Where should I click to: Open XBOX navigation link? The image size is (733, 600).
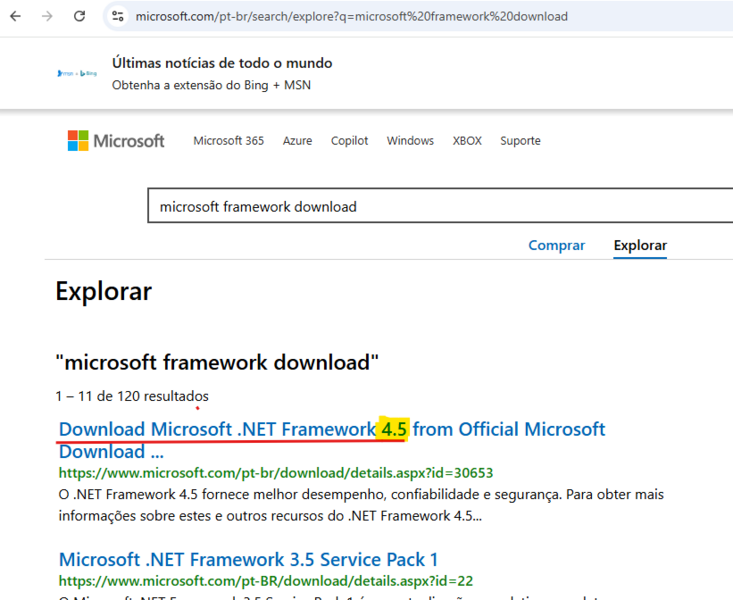[467, 141]
